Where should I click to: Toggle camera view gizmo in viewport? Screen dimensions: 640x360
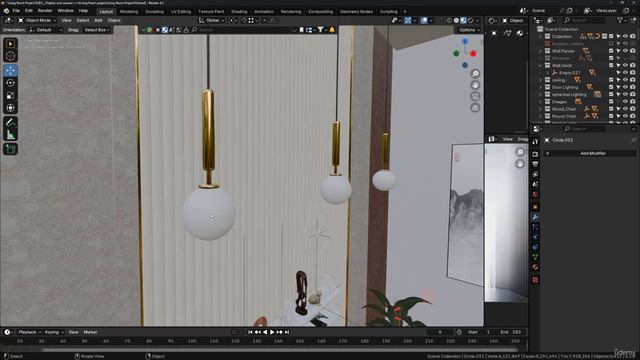[475, 96]
